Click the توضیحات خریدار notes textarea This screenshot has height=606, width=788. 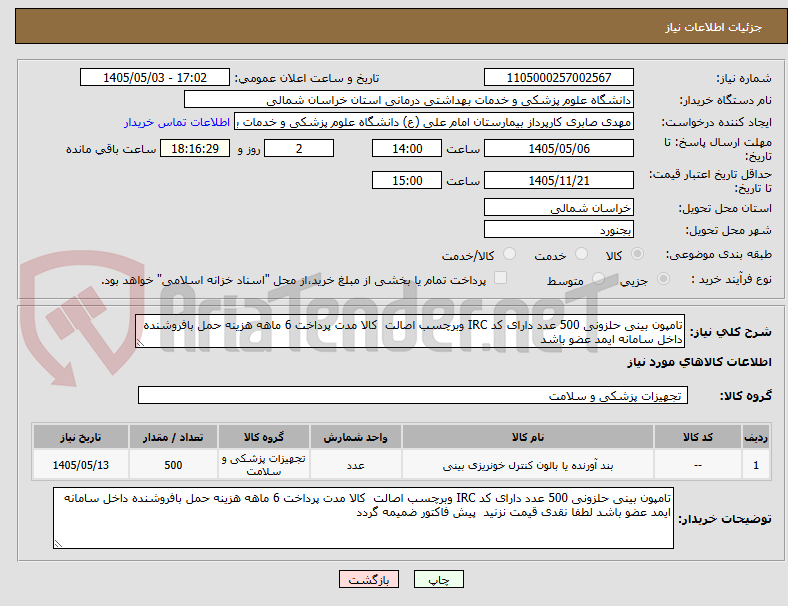(363, 518)
